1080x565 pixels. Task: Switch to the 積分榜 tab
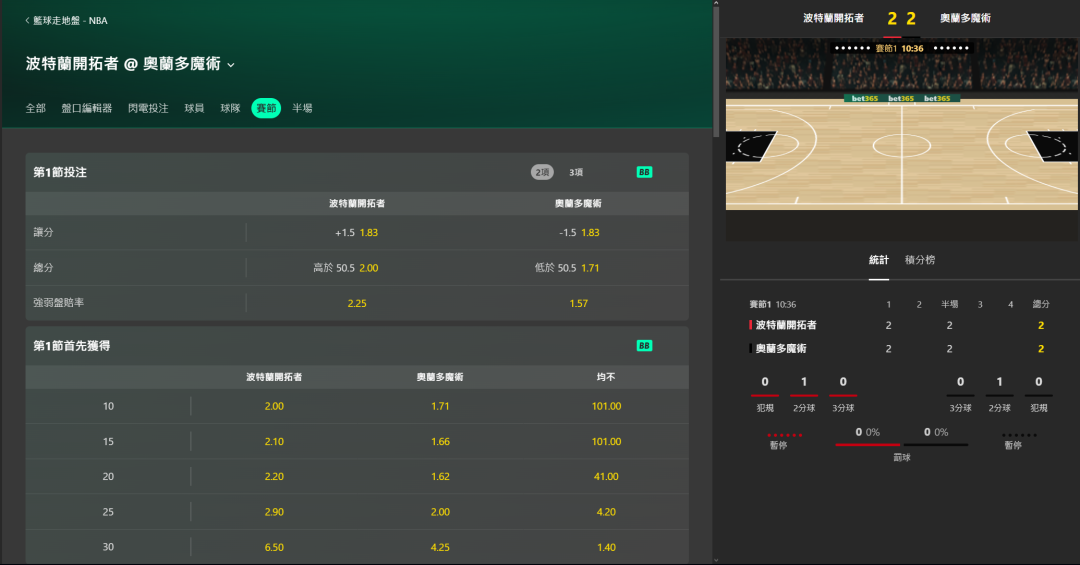(x=920, y=260)
